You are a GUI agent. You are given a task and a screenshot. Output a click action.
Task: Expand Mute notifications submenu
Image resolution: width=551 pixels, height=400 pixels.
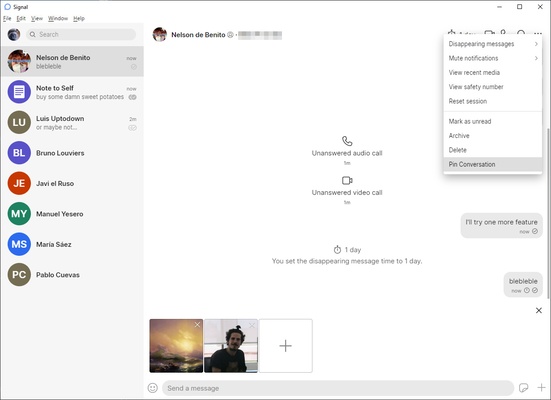(493, 58)
